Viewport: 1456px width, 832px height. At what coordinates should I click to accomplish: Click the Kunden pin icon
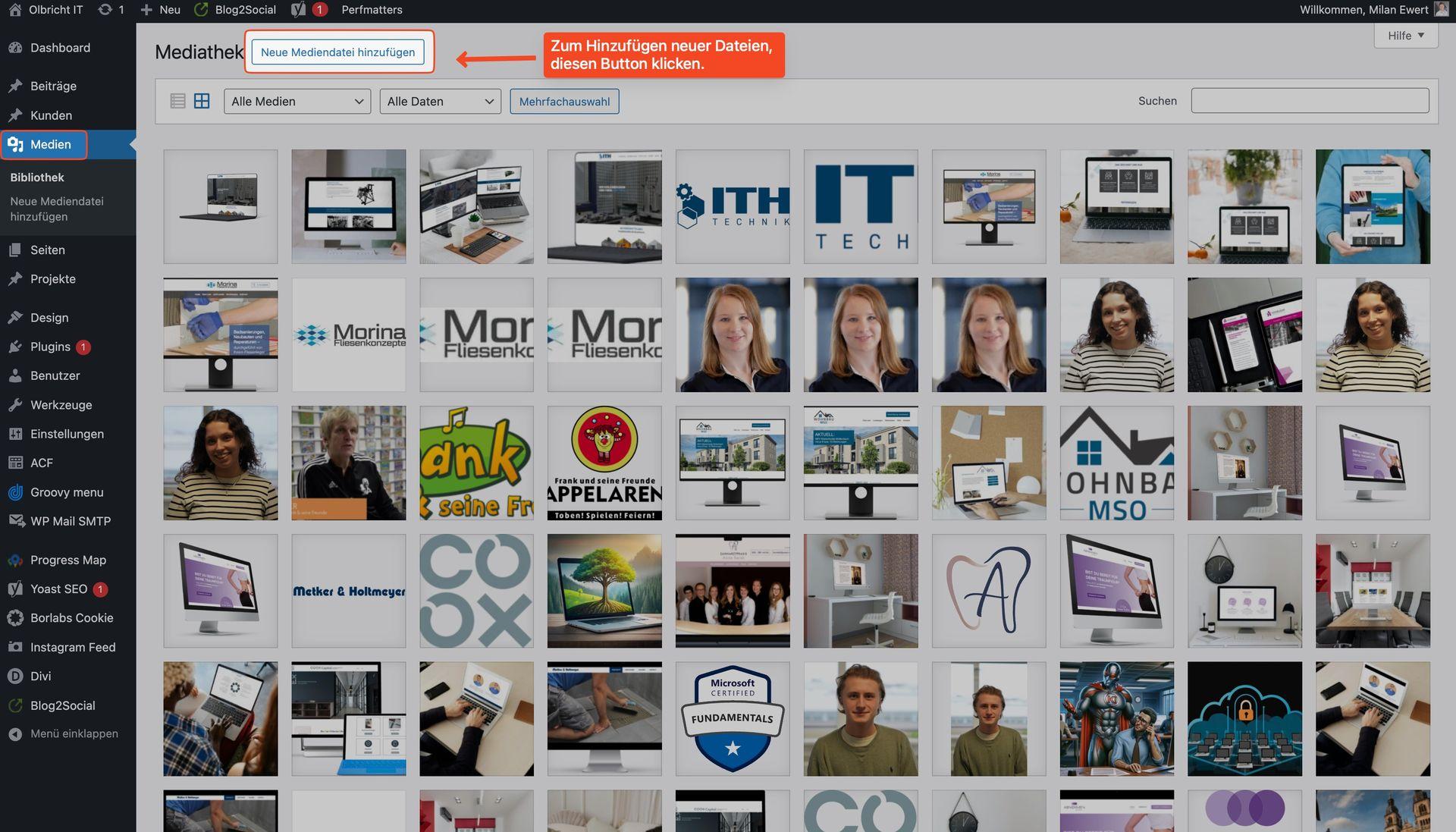click(15, 115)
